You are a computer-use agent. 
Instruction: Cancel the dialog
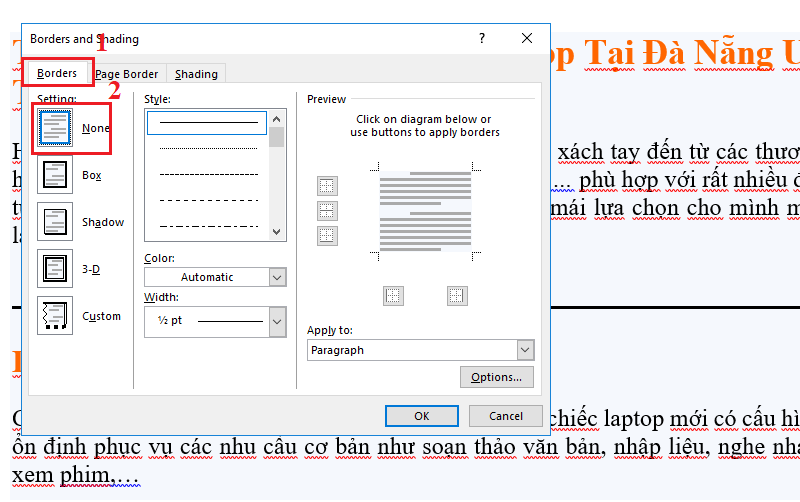[506, 416]
